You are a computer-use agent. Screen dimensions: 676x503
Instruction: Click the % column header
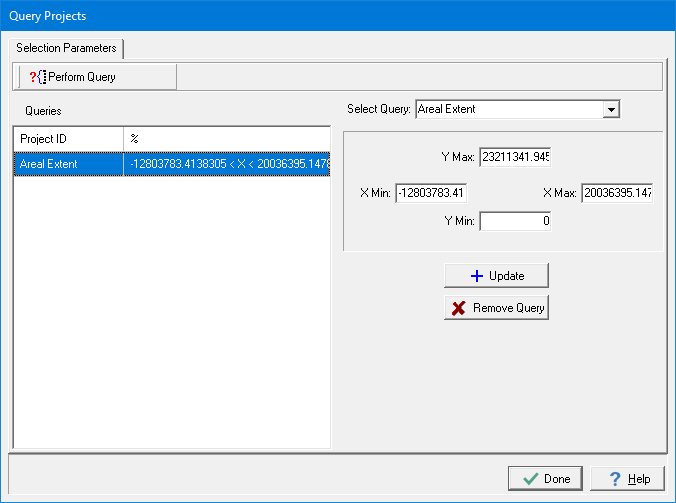(x=226, y=138)
